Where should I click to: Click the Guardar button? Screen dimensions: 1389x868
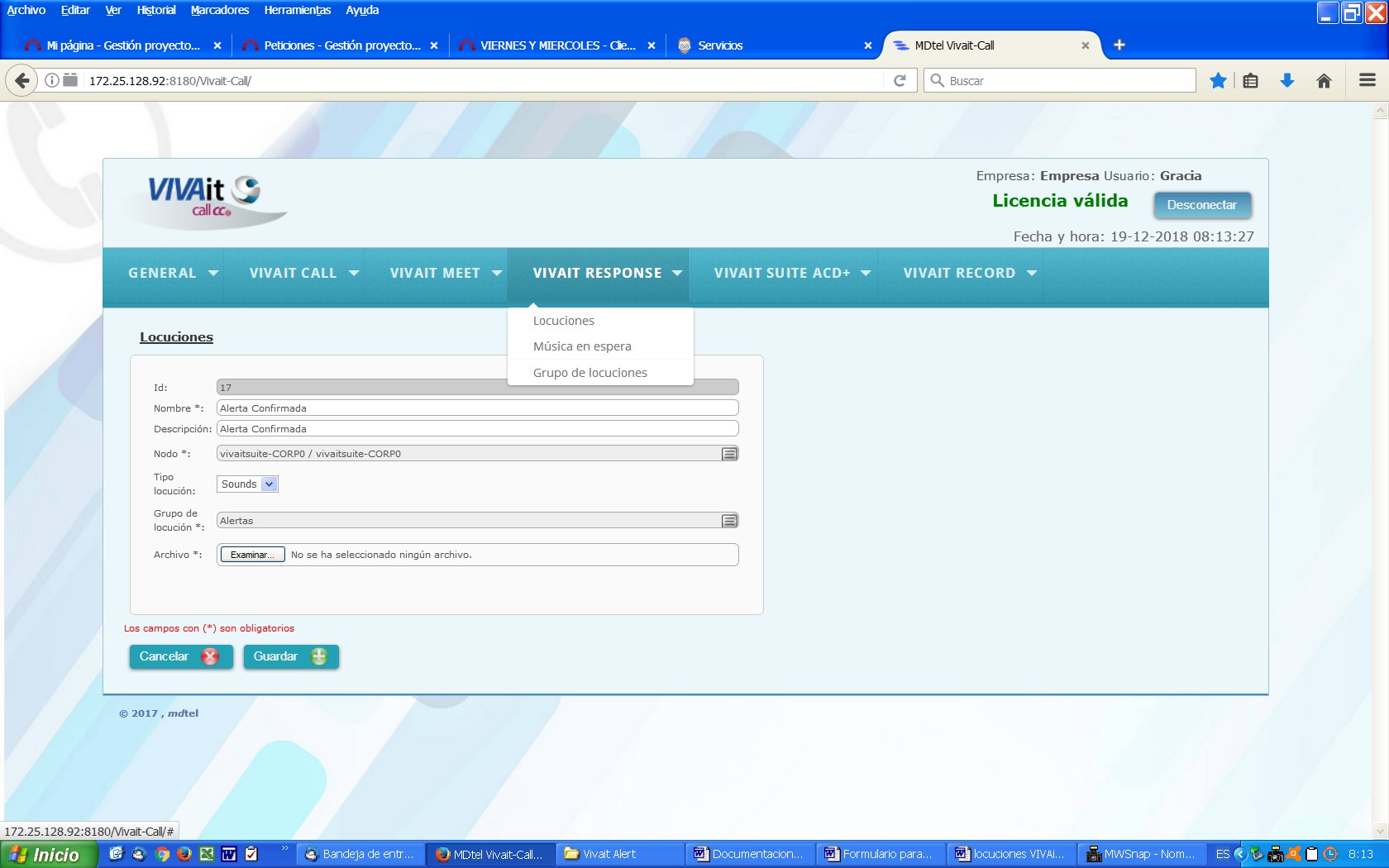290,656
